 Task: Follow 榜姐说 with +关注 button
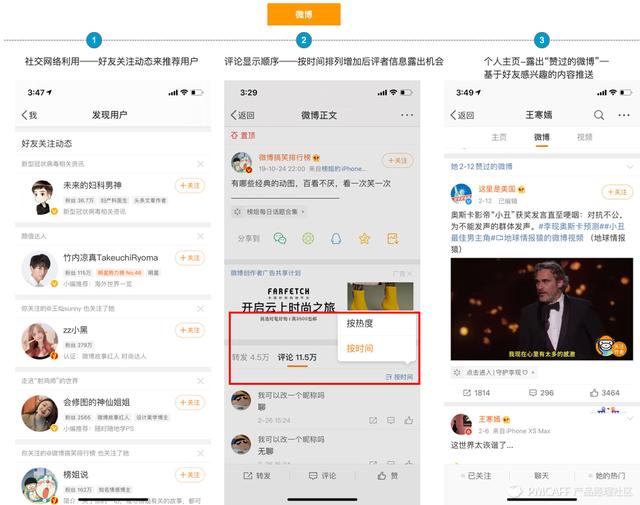190,475
